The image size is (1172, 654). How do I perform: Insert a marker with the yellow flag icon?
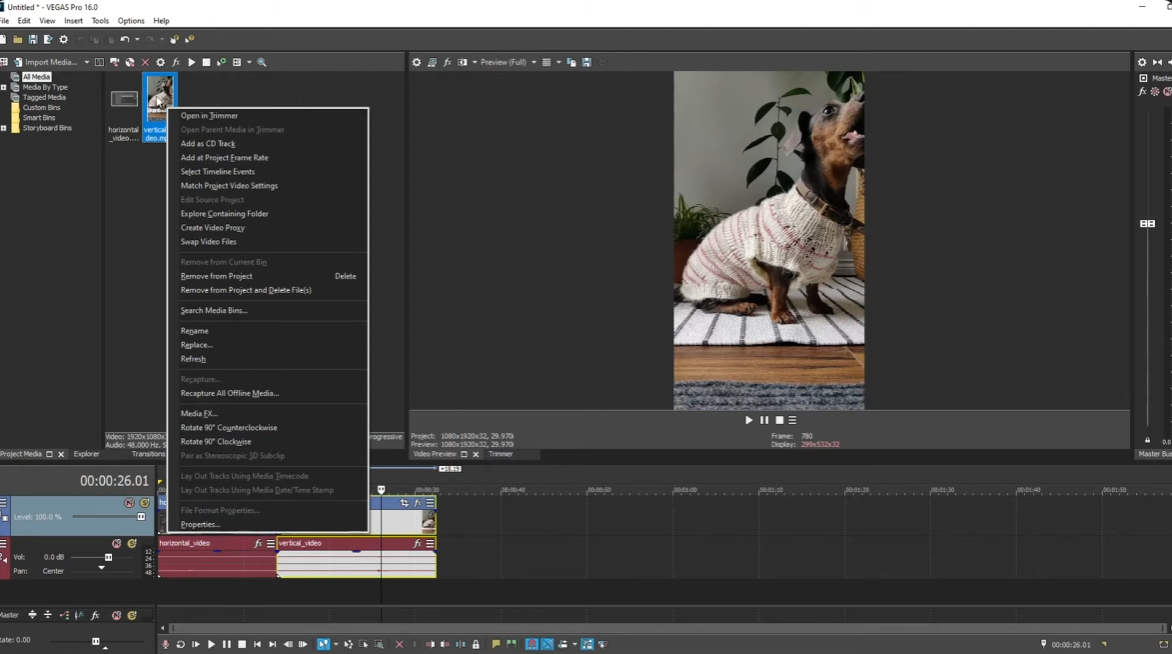pos(496,644)
